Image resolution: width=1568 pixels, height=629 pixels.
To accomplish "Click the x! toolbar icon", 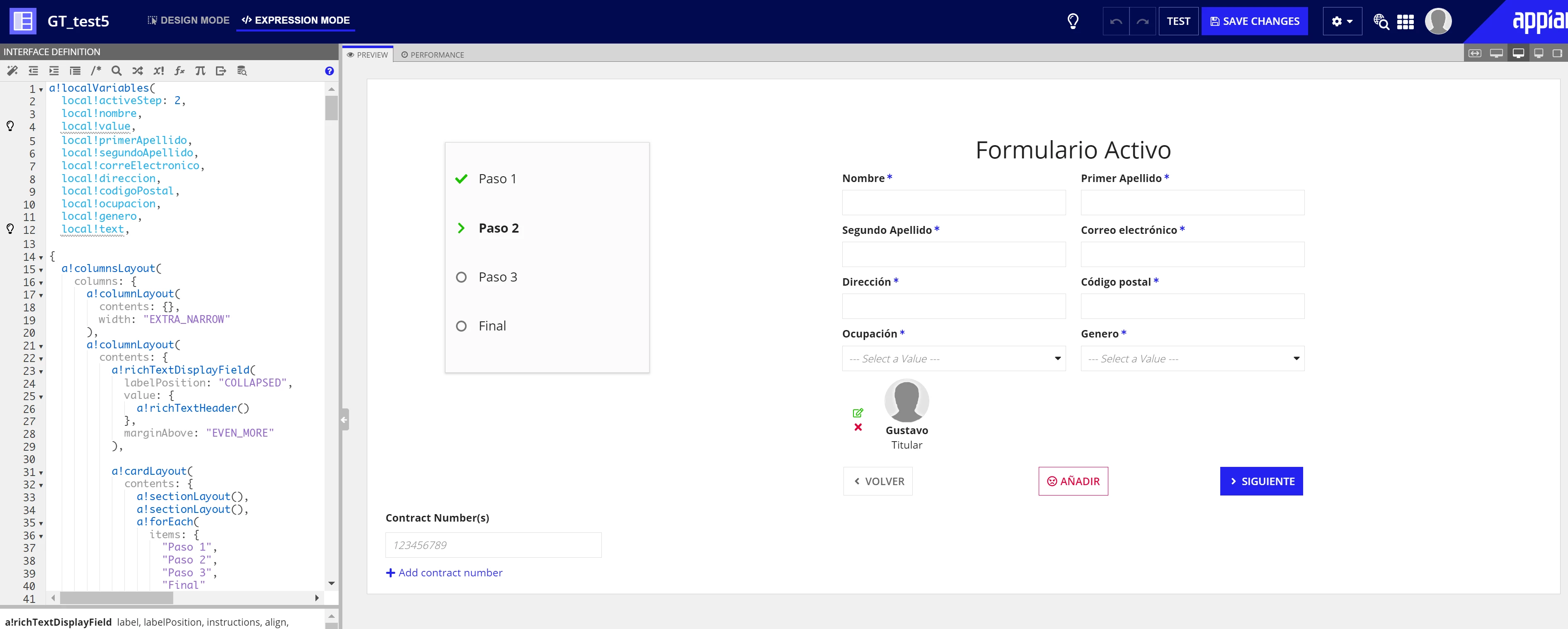I will point(159,70).
